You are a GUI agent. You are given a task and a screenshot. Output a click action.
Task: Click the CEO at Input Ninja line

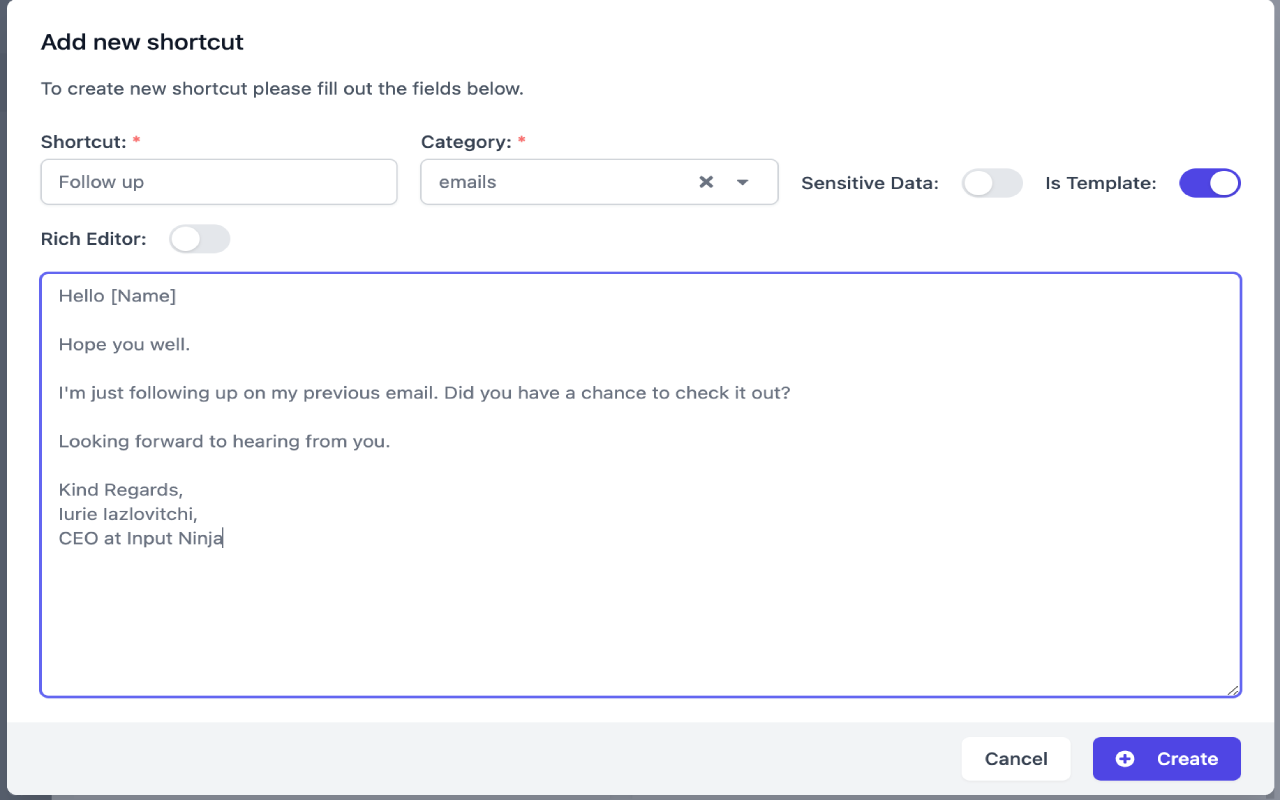[141, 539]
